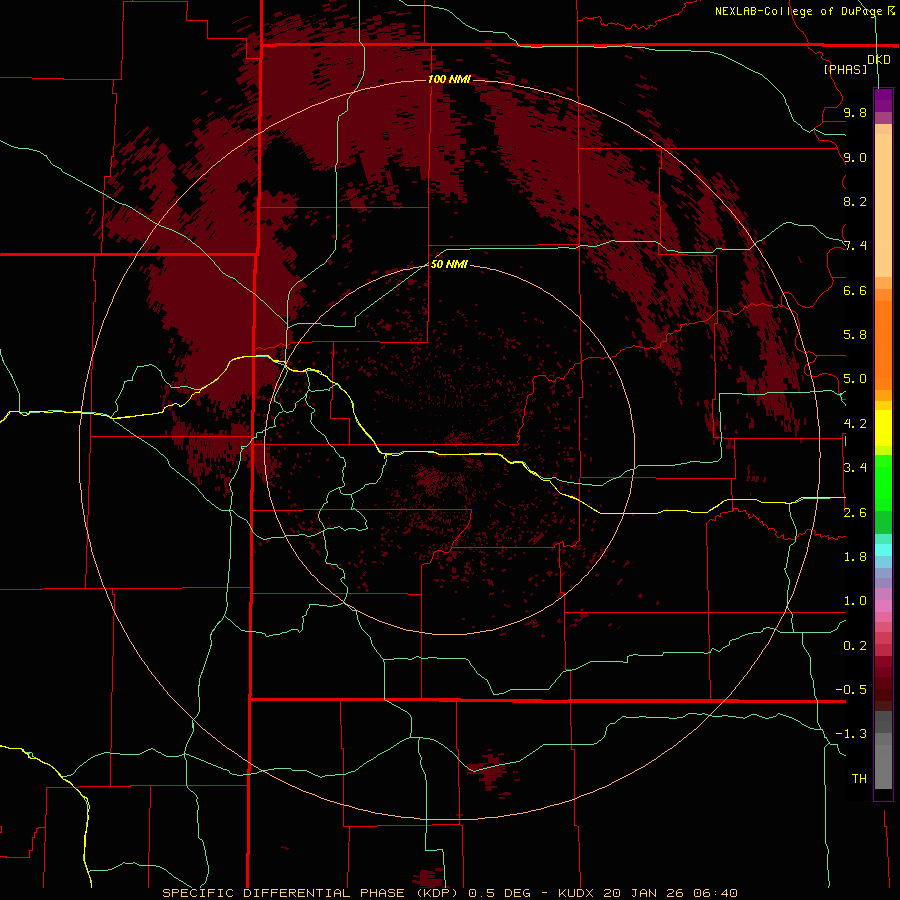Click the 5.0 legend value

(855, 379)
